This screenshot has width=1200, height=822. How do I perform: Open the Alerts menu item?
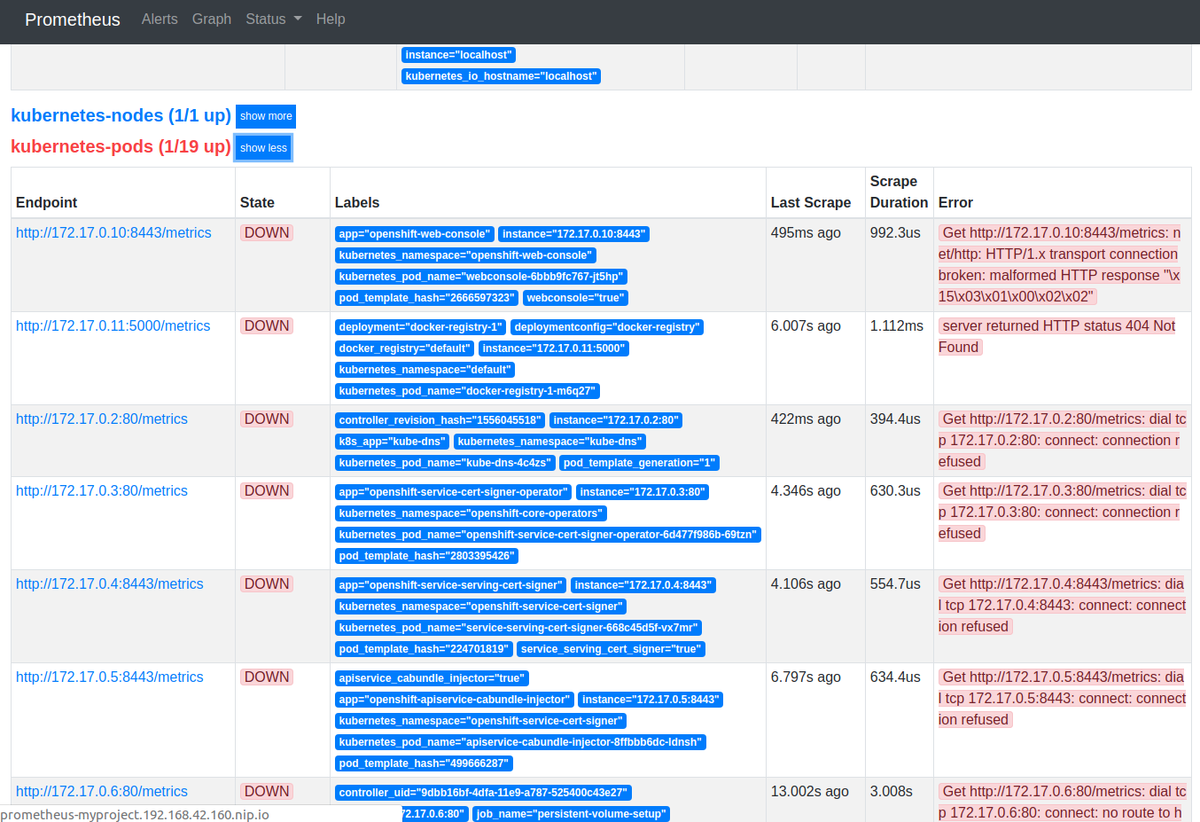(160, 19)
